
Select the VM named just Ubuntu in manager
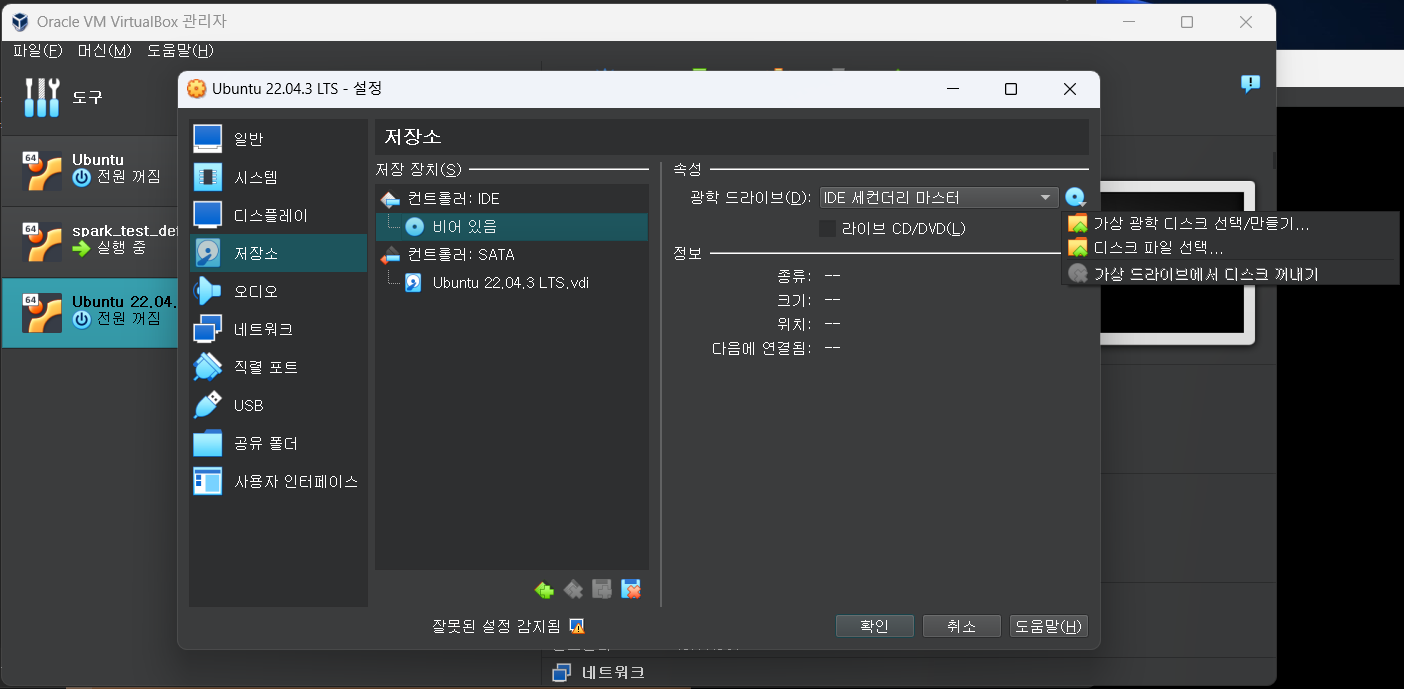tap(89, 171)
